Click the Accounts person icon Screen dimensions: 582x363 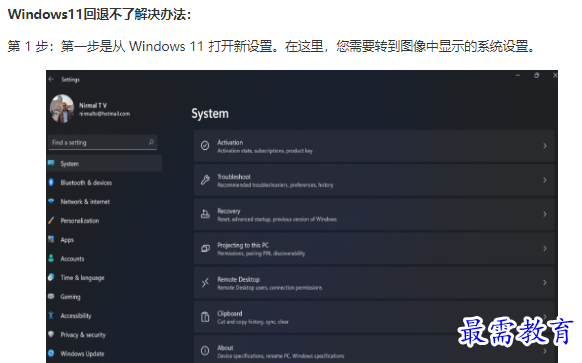51,258
